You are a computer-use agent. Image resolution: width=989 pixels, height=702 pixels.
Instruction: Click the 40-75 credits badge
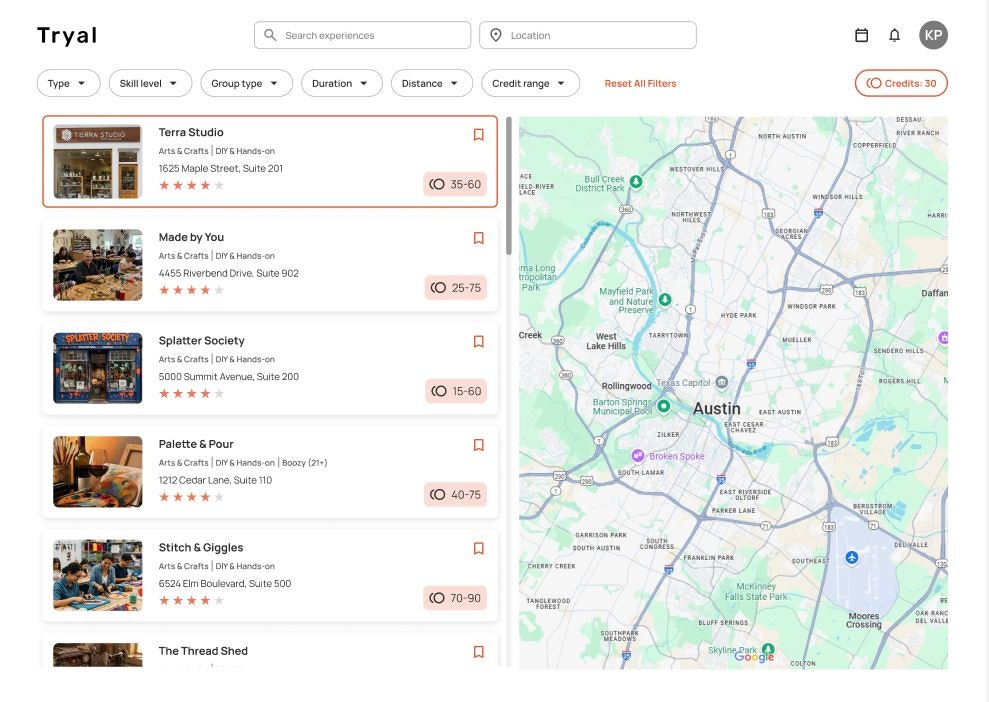point(455,494)
